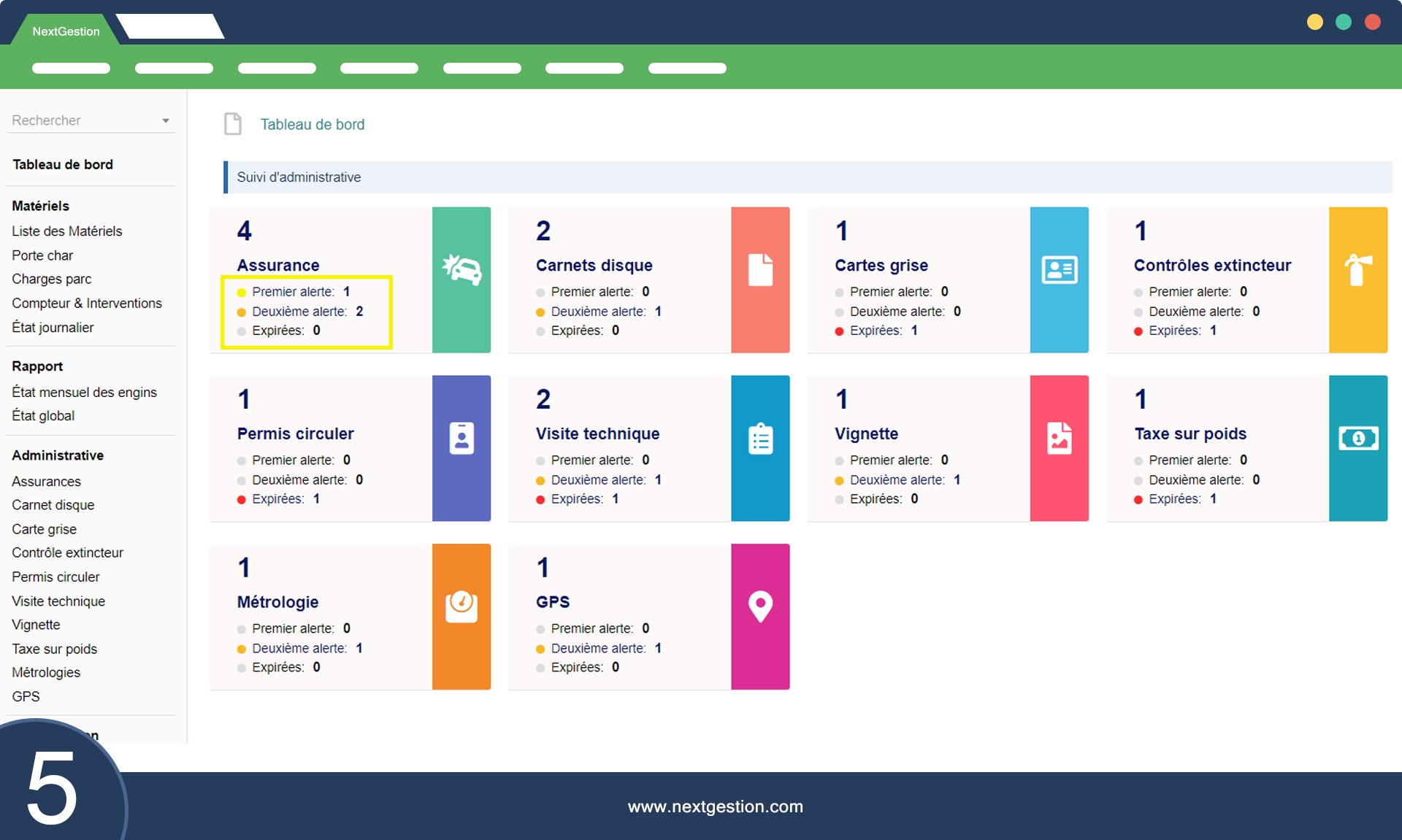Click the red Expirées dot under Cartes grise
Image resolution: width=1402 pixels, height=840 pixels.
click(x=839, y=331)
